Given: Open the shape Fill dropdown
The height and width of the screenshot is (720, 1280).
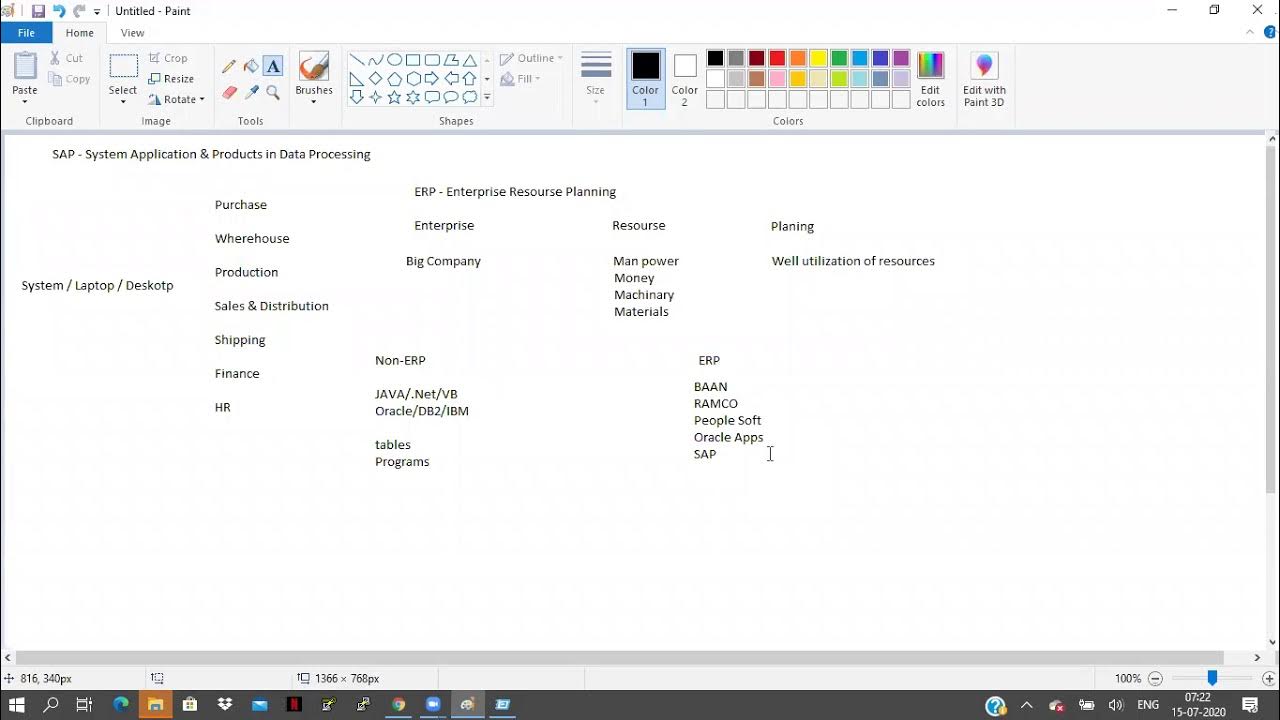Looking at the screenshot, I should (520, 79).
